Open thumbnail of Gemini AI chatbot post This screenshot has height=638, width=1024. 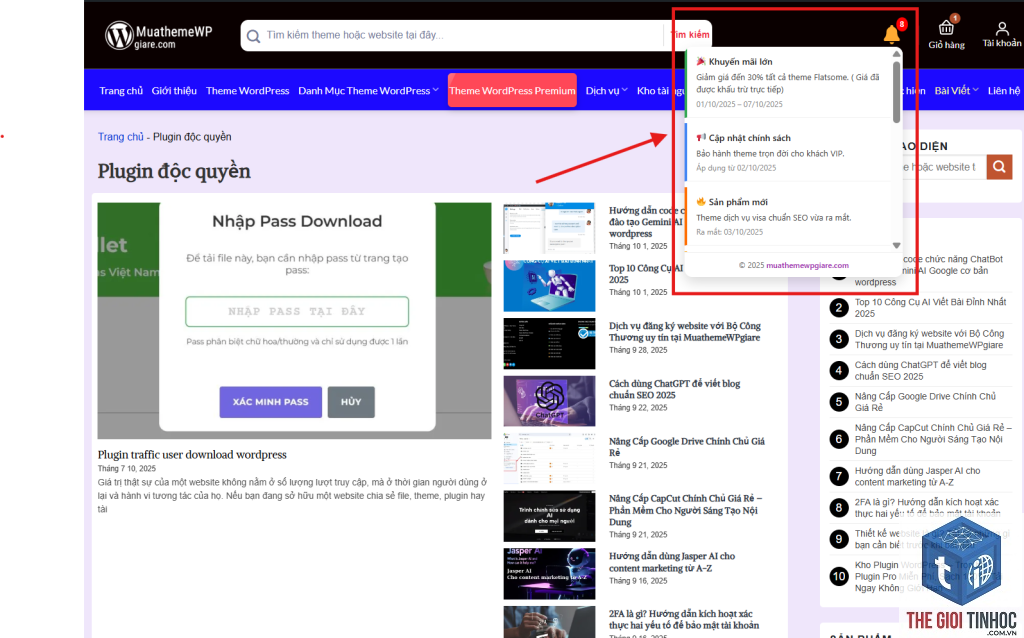tap(549, 228)
